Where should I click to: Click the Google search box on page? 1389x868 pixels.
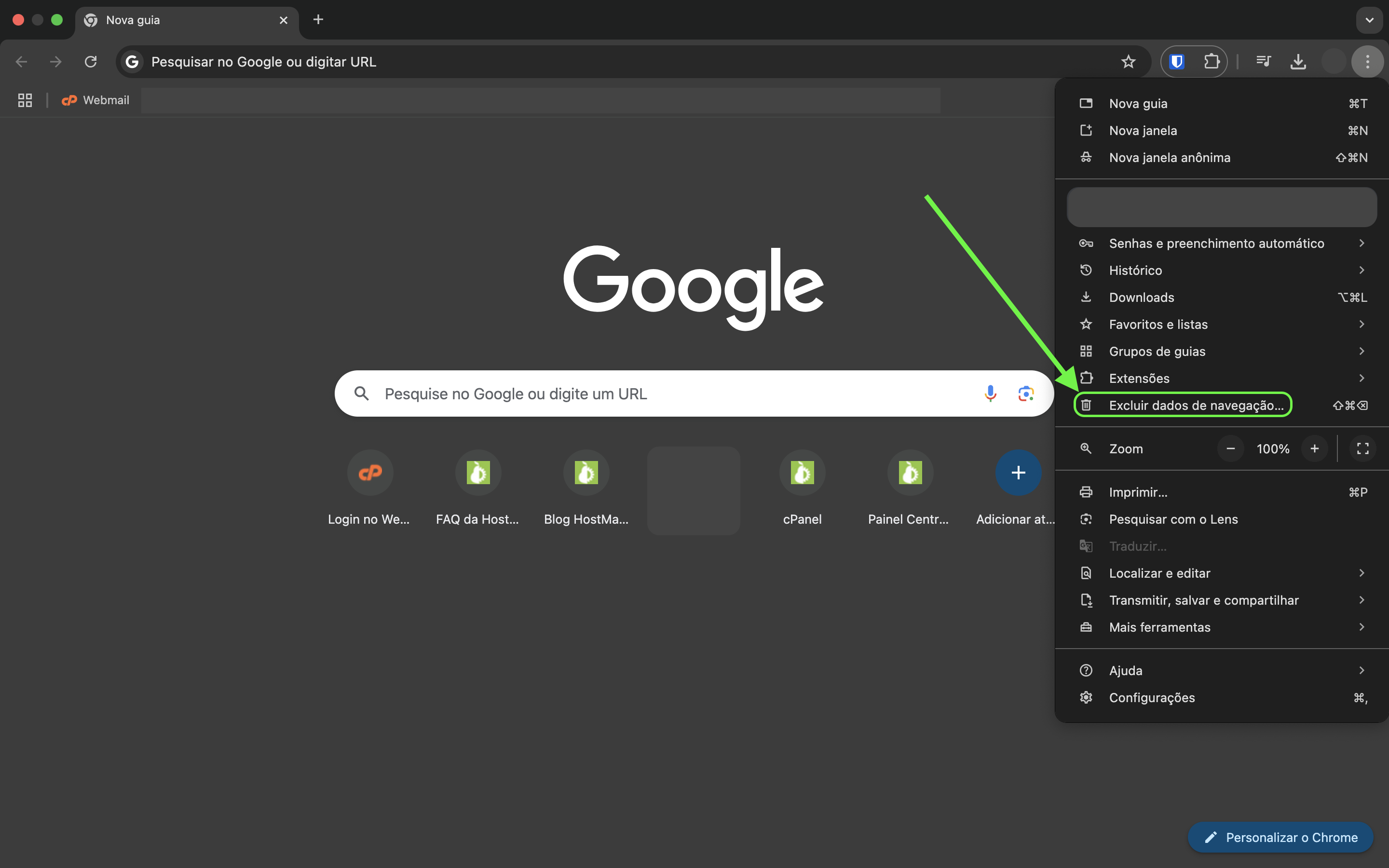click(x=694, y=393)
